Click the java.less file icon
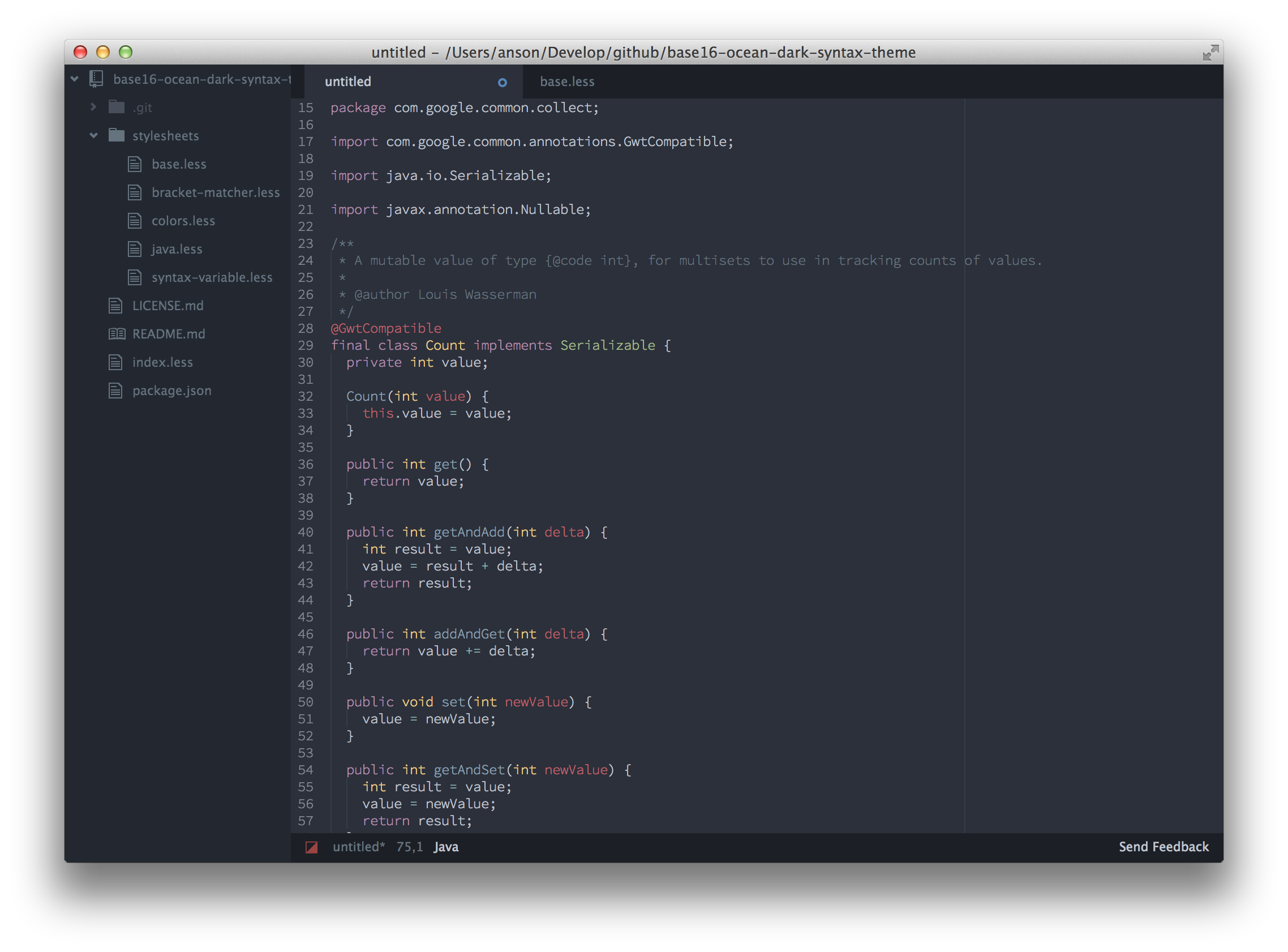Image resolution: width=1288 pixels, height=952 pixels. point(135,249)
